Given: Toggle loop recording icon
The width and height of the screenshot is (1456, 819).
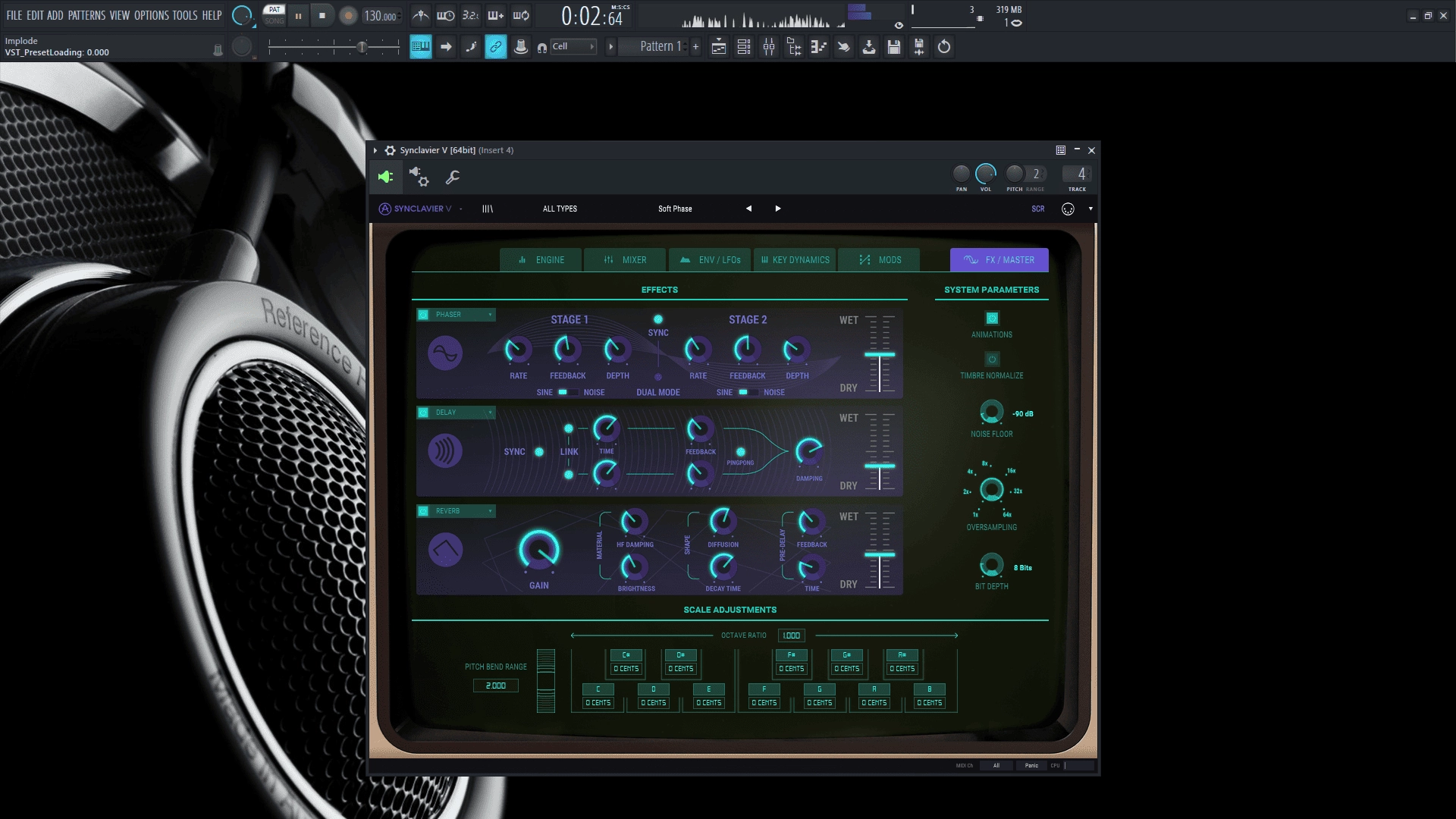Looking at the screenshot, I should [x=521, y=15].
